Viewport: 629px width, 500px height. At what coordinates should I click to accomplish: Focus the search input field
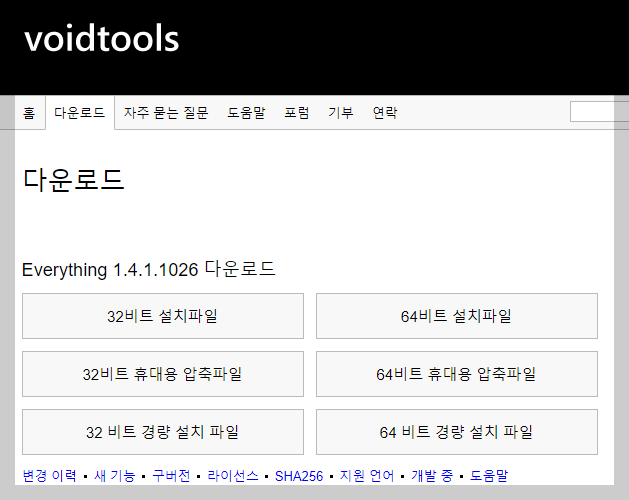[x=599, y=112]
